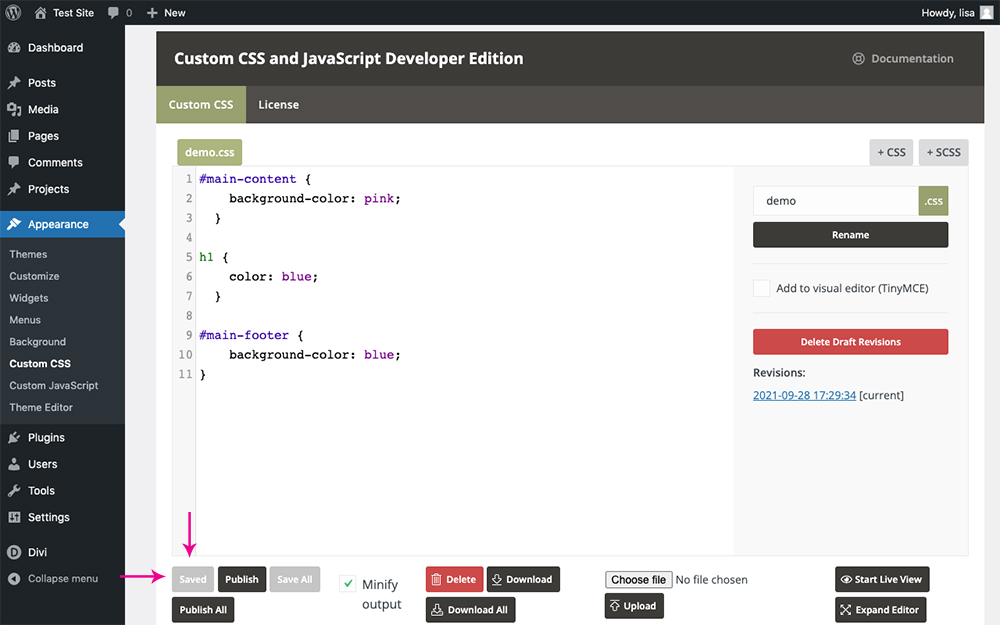Click the .css extension label
This screenshot has width=1000, height=625.
tap(933, 201)
